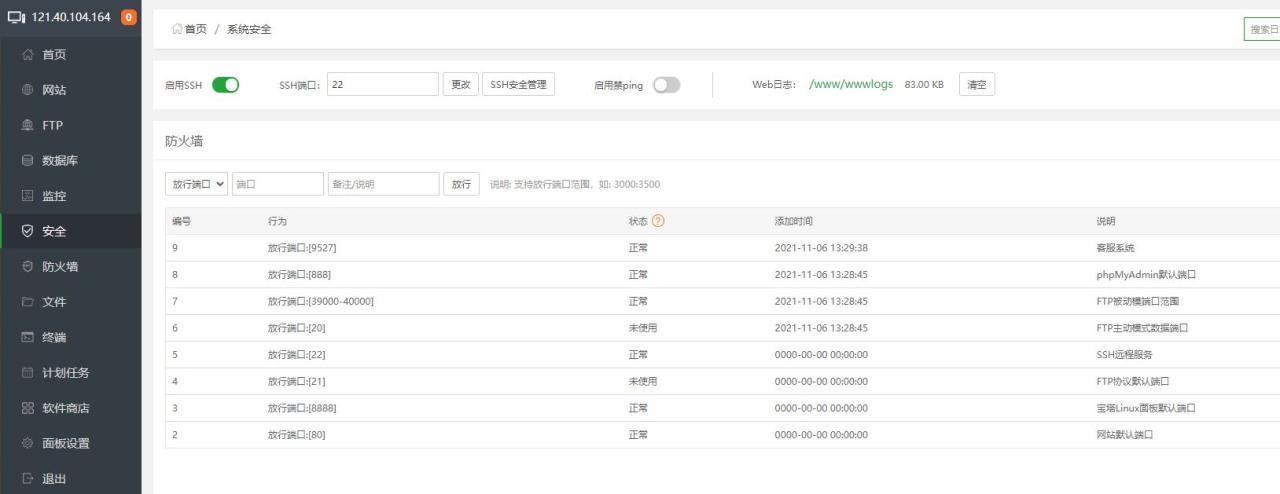Click row 放行端口:[888]
1280x494 pixels.
coord(722,274)
